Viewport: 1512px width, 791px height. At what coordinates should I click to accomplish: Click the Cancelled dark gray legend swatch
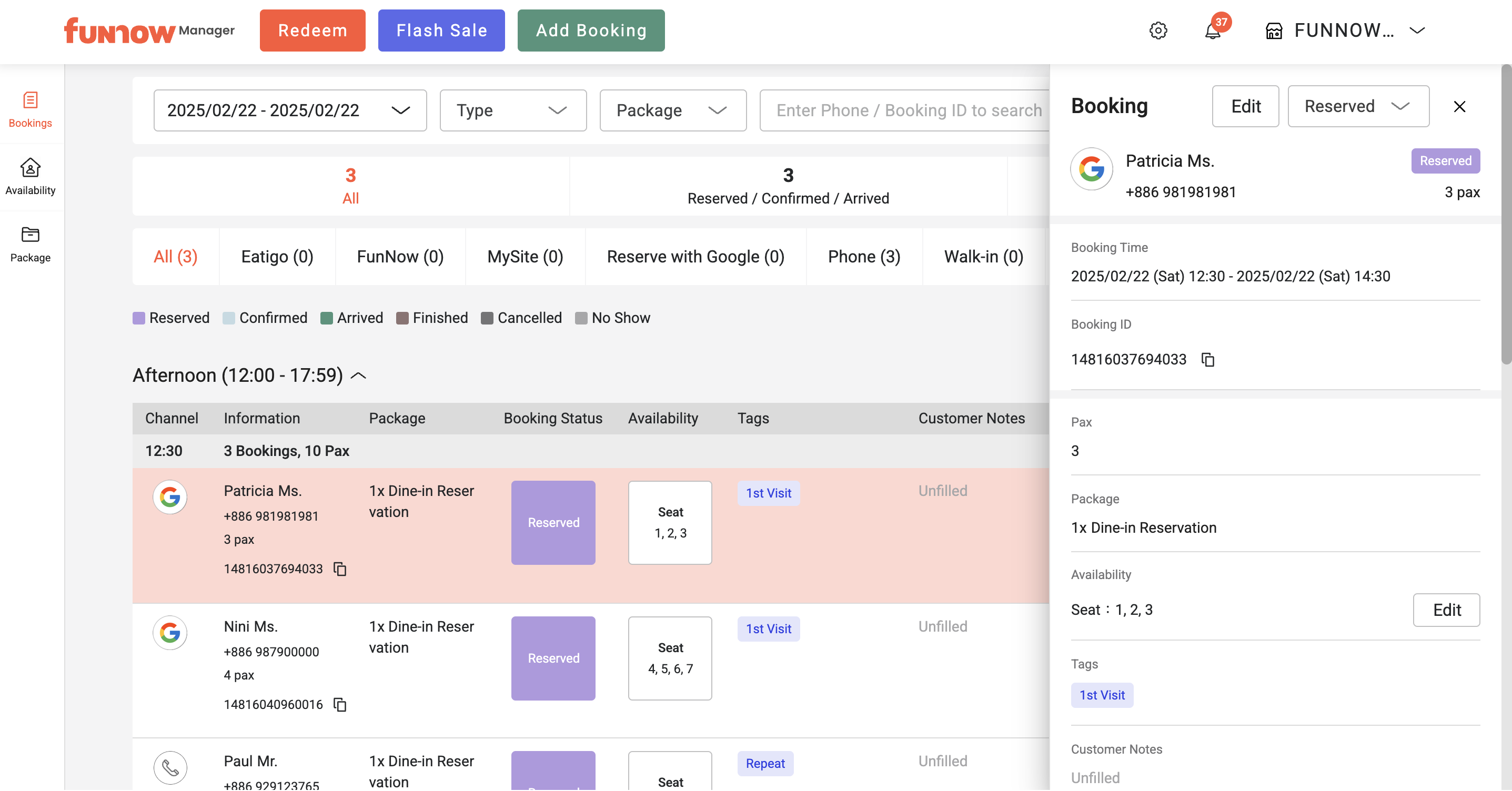point(487,318)
